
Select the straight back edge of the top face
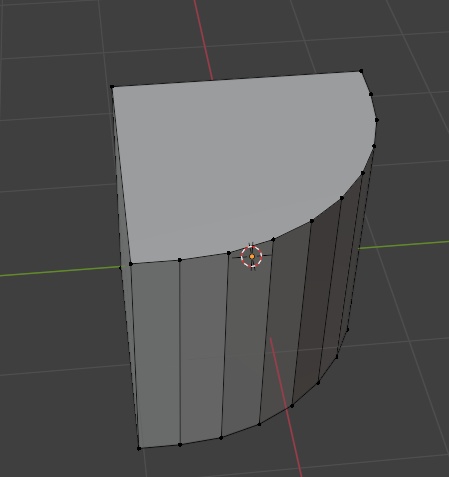pos(236,79)
